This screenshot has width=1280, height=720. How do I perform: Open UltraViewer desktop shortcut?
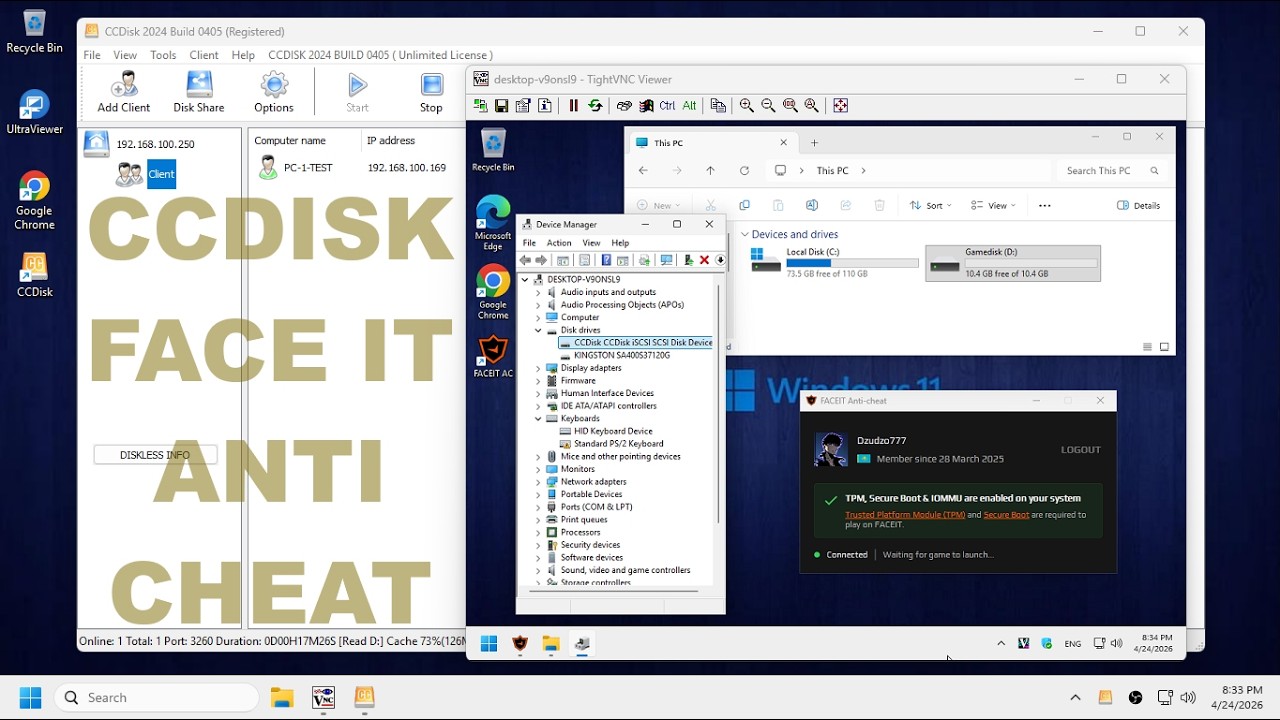(x=34, y=113)
